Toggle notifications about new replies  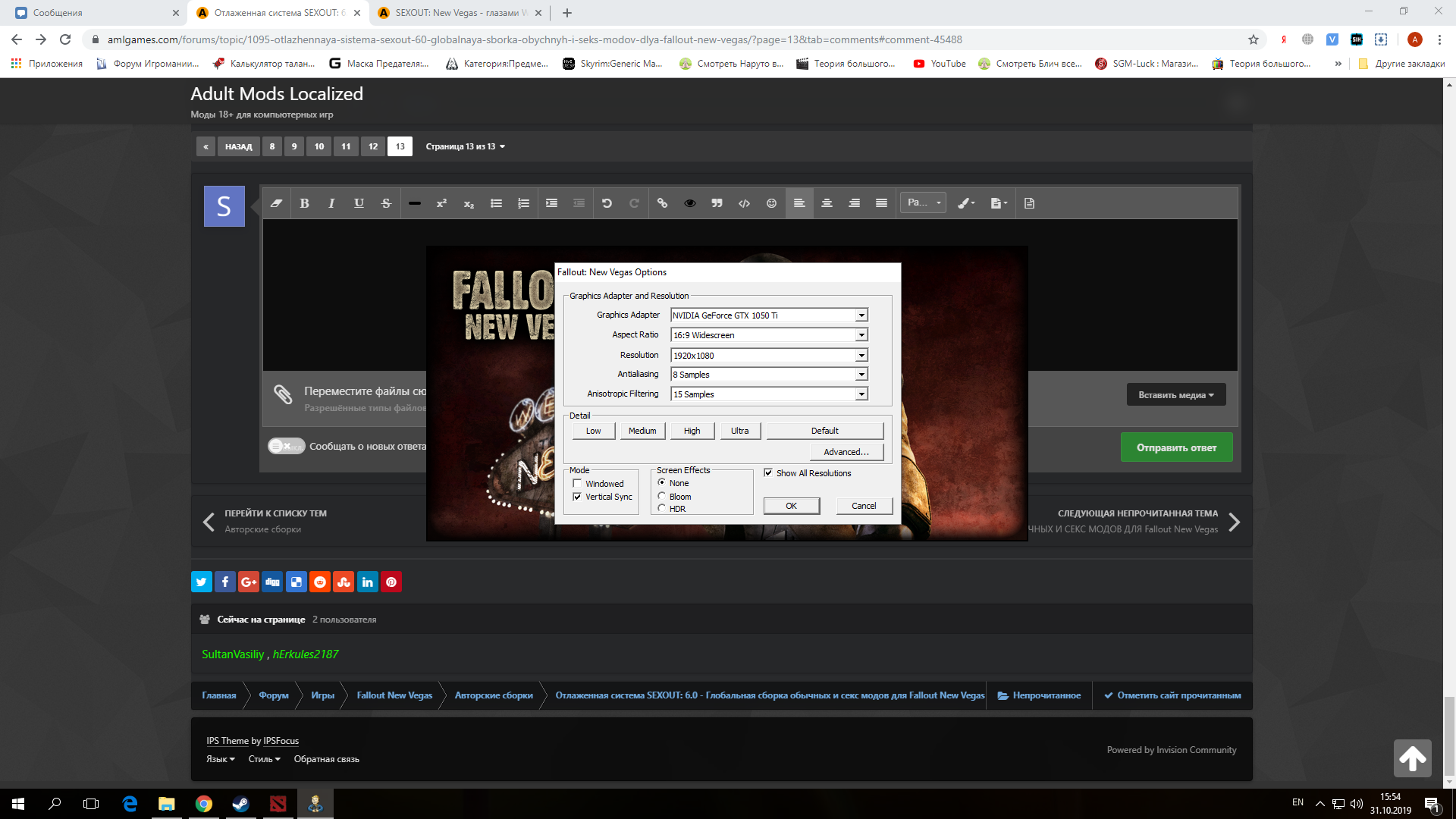286,447
